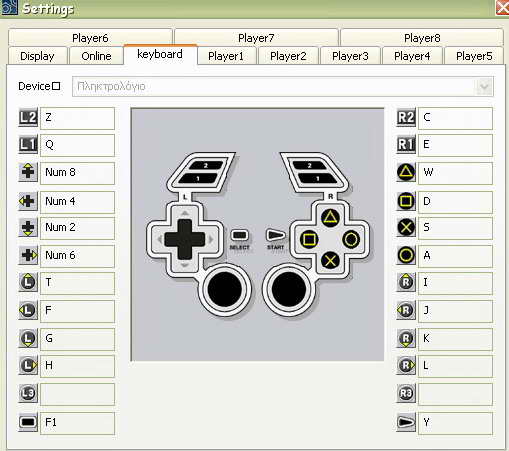This screenshot has height=451, width=509.
Task: Click the left stick up icon
Action: [x=28, y=282]
